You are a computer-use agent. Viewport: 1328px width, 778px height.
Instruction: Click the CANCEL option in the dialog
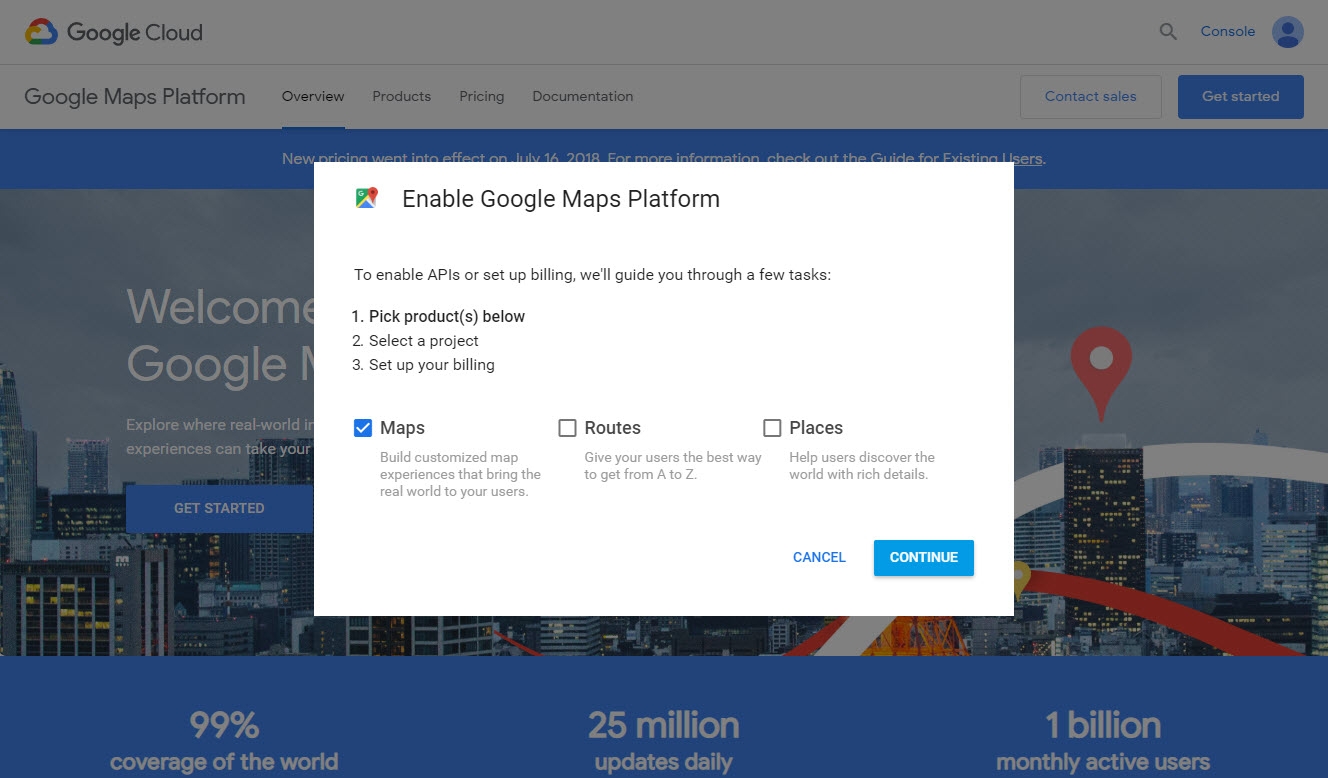tap(819, 557)
